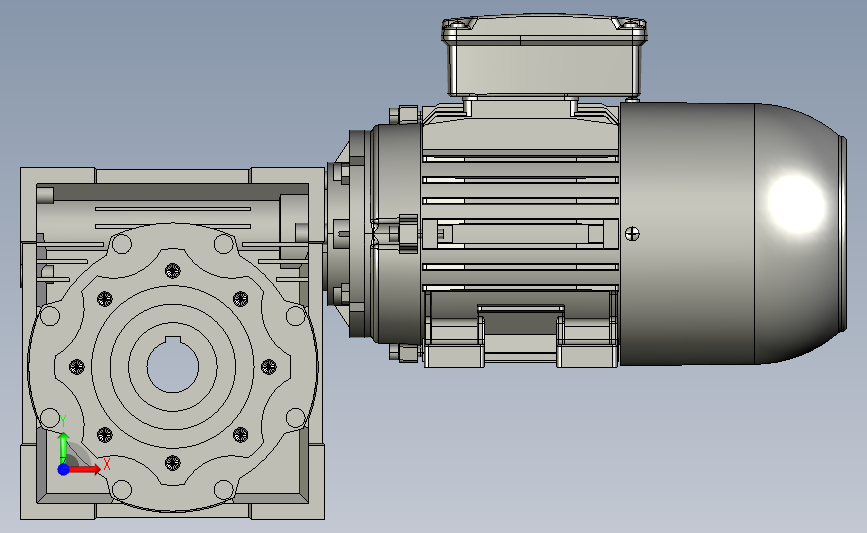Pick the cross-head screw on the fan cover
The image size is (867, 533).
(x=632, y=234)
